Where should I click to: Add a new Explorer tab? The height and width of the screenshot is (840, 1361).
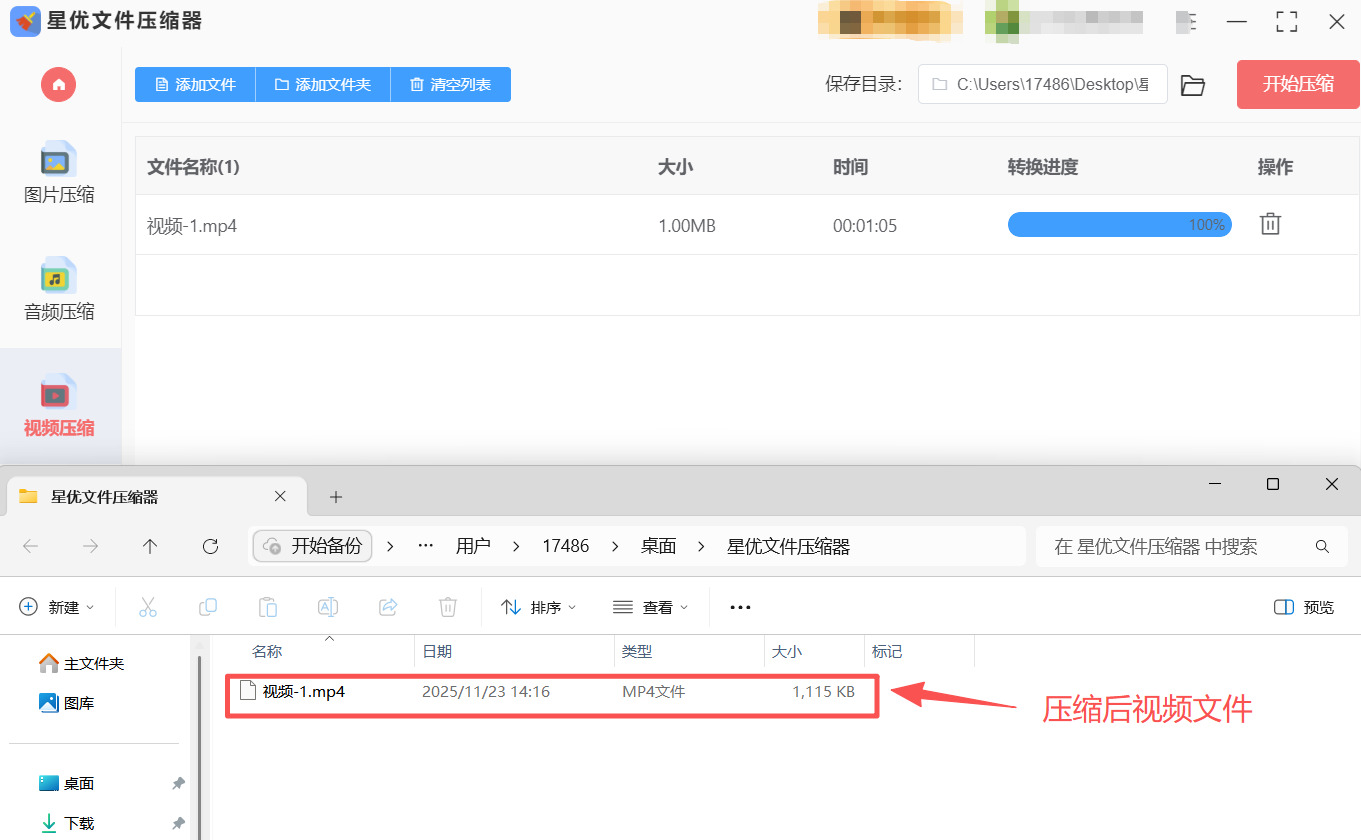[336, 497]
